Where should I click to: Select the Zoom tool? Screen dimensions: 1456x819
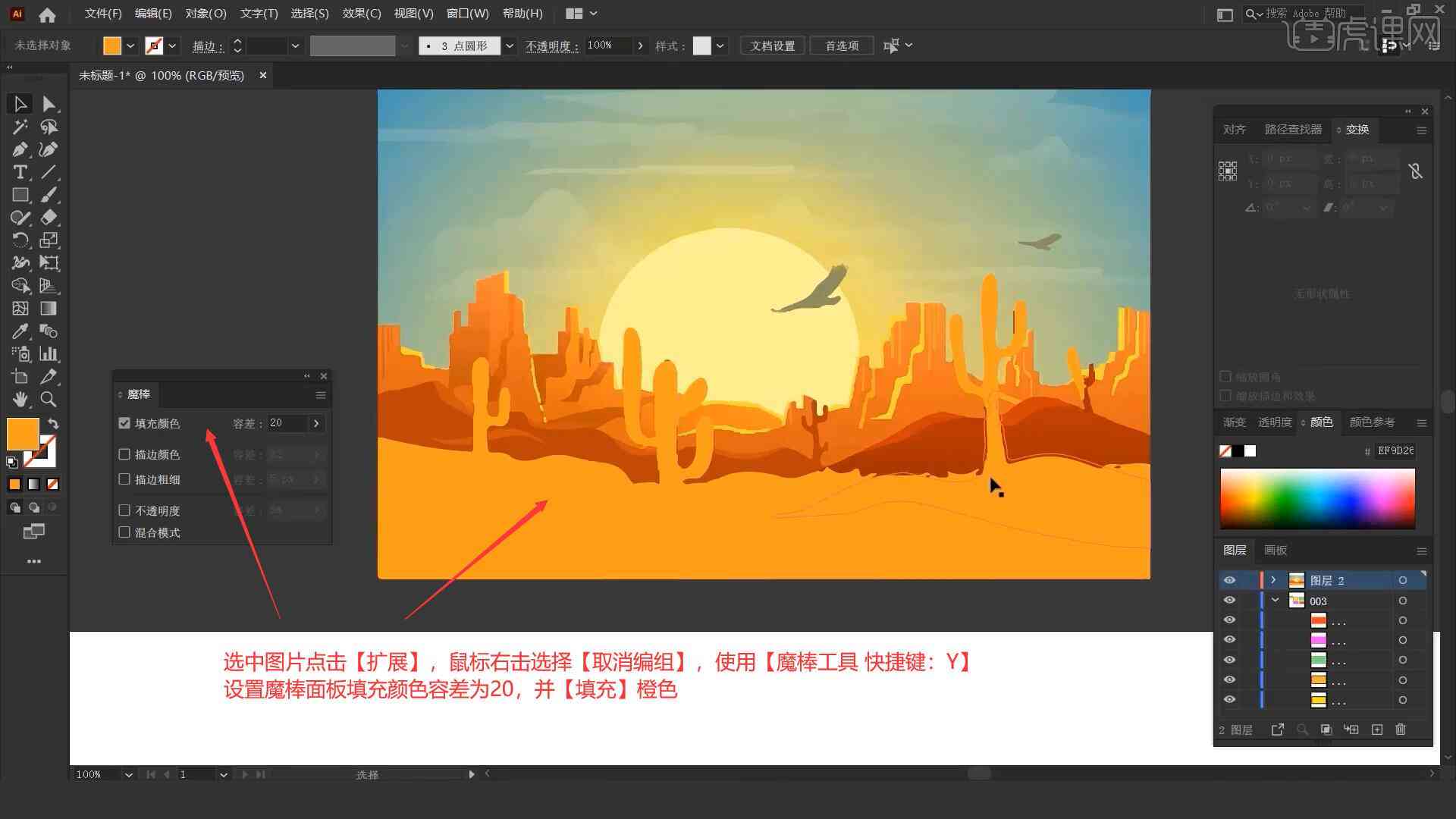pyautogui.click(x=49, y=399)
